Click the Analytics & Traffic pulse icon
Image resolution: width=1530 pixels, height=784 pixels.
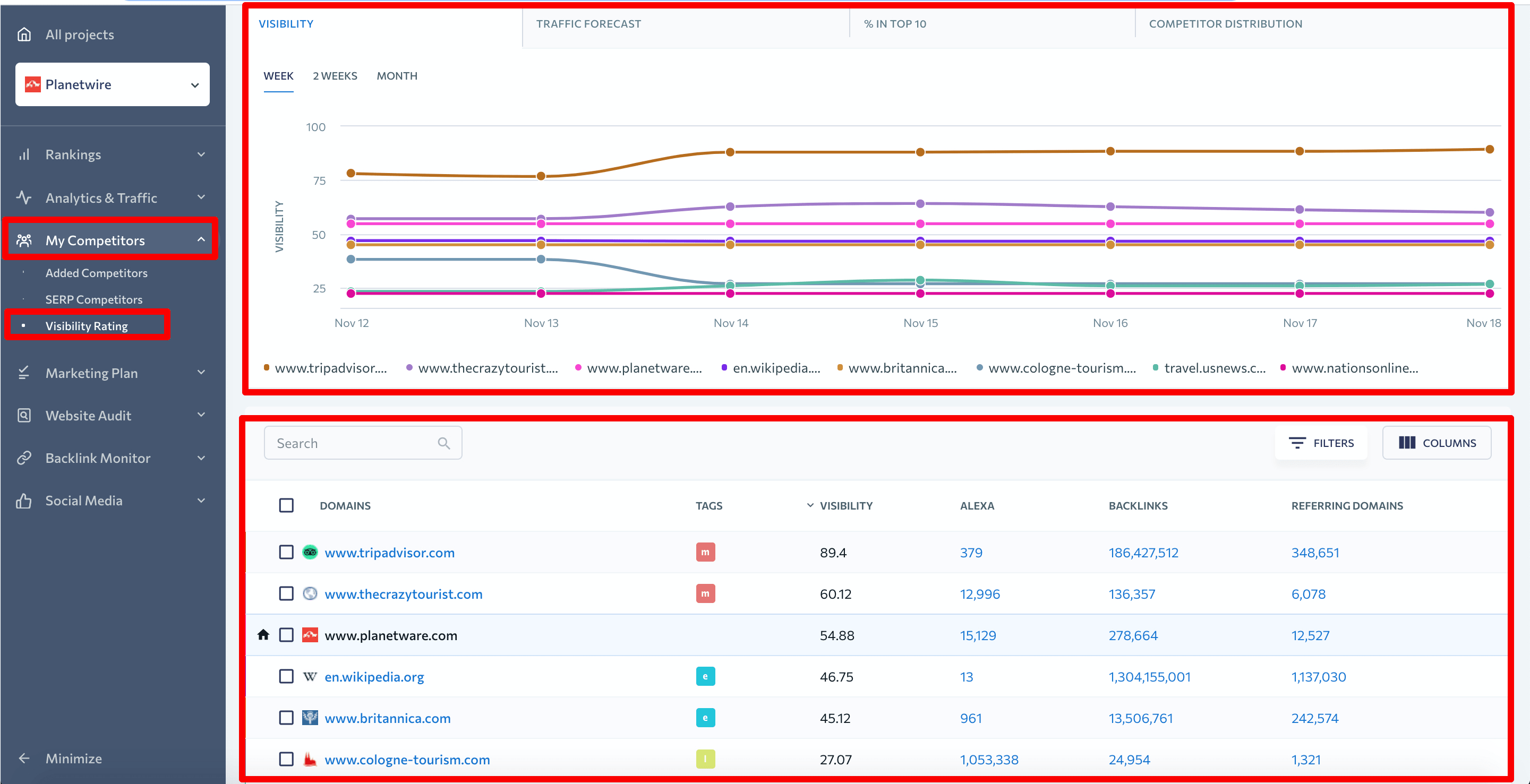point(24,197)
